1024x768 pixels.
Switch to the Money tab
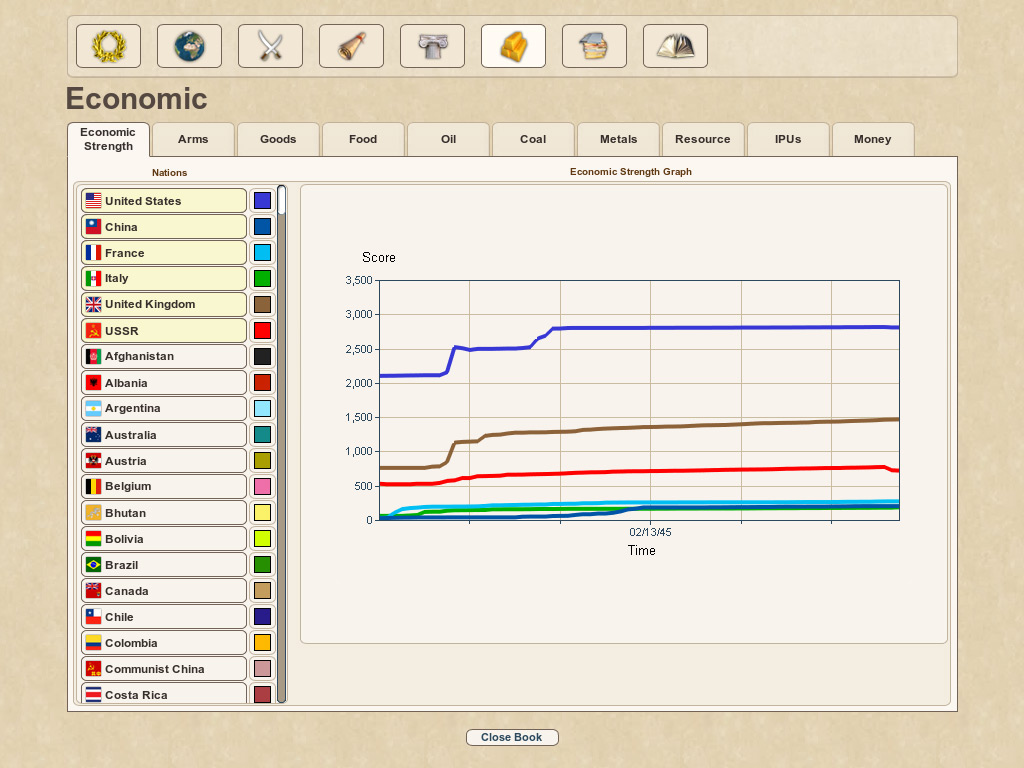[872, 140]
